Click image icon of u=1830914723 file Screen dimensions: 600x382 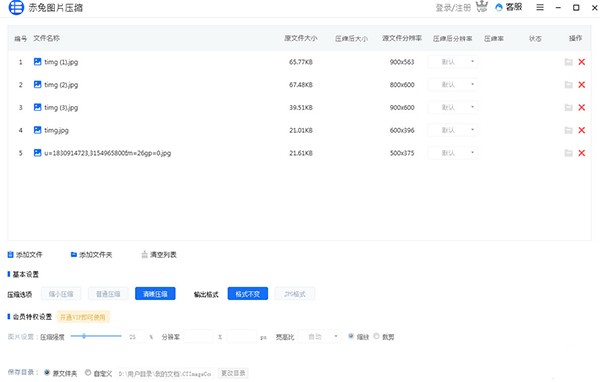click(x=38, y=153)
